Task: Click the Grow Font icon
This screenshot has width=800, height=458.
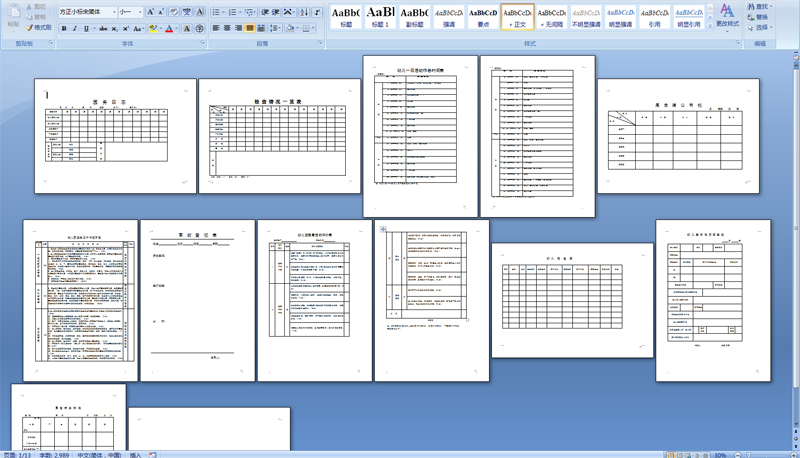Action: tap(151, 12)
